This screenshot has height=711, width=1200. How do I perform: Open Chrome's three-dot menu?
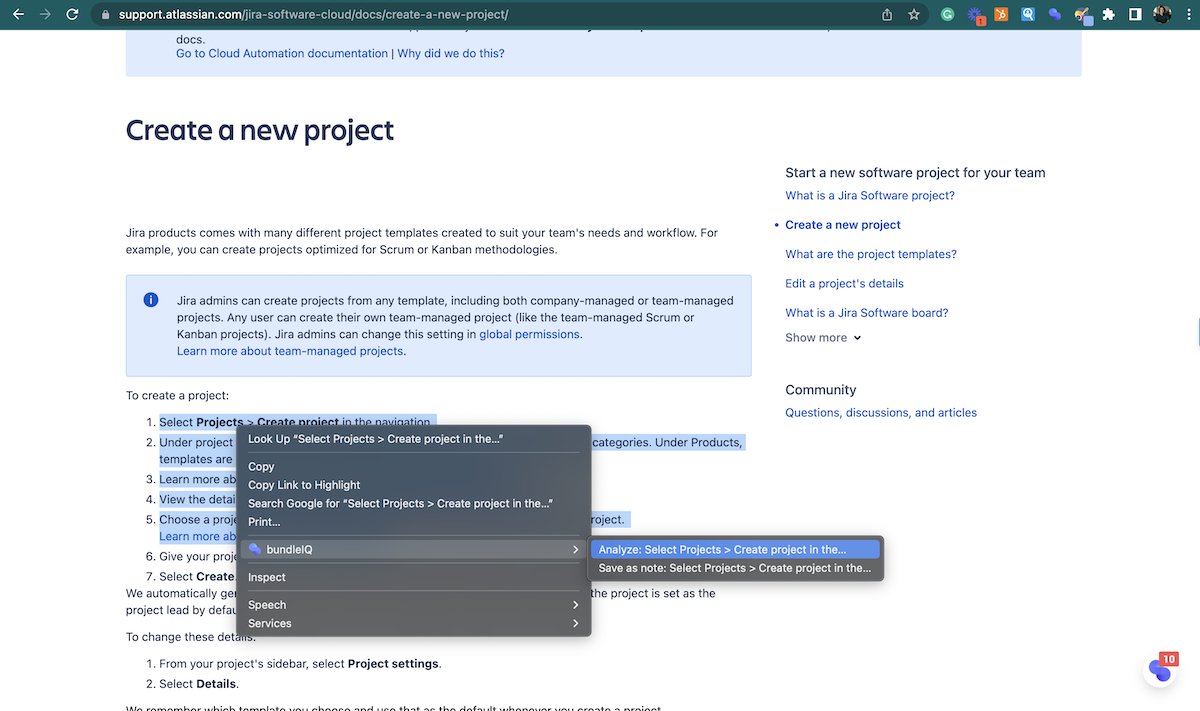1187,15
